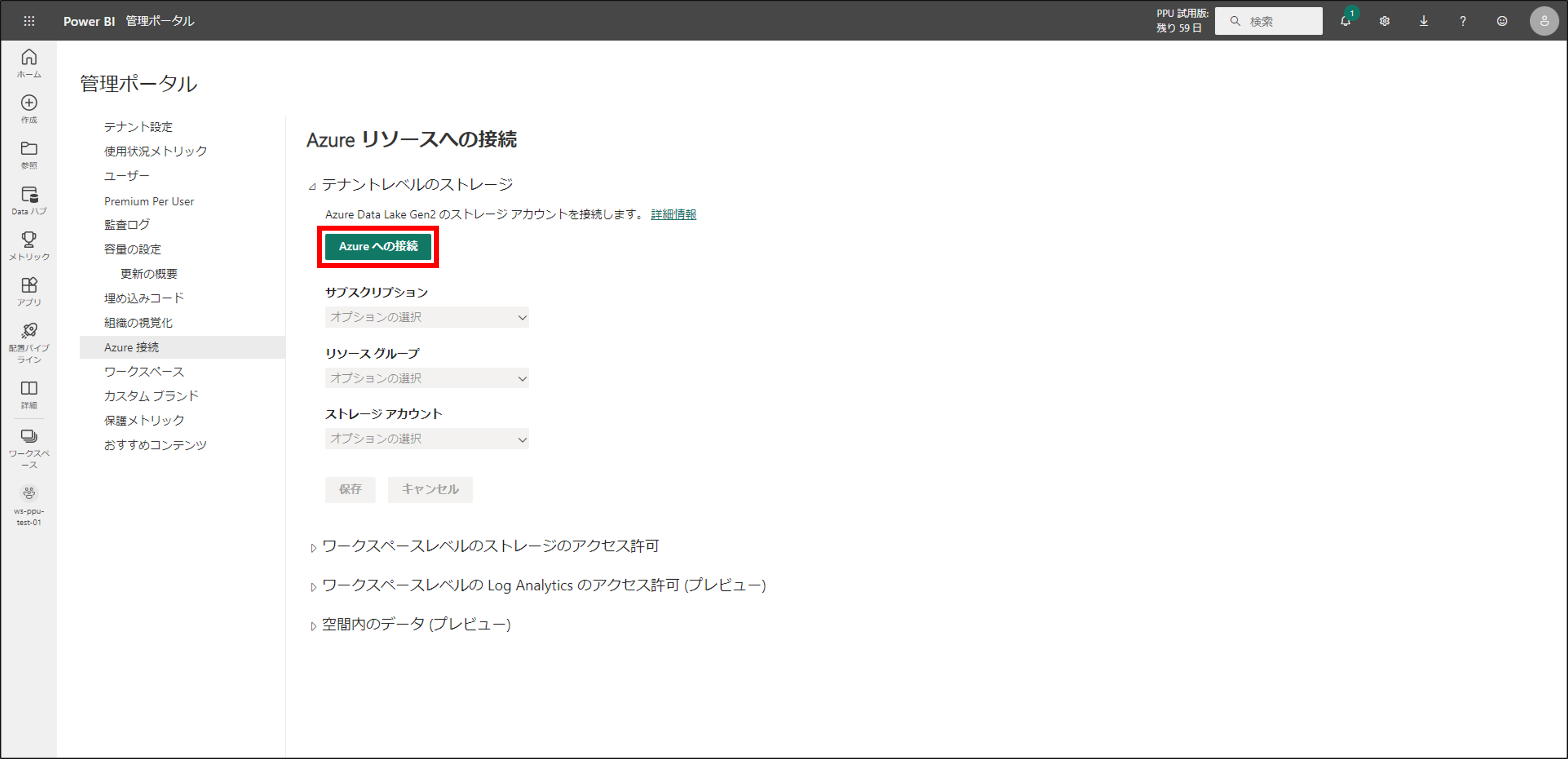
Task: Click the PPU 試用版 trial status text
Action: (1182, 21)
